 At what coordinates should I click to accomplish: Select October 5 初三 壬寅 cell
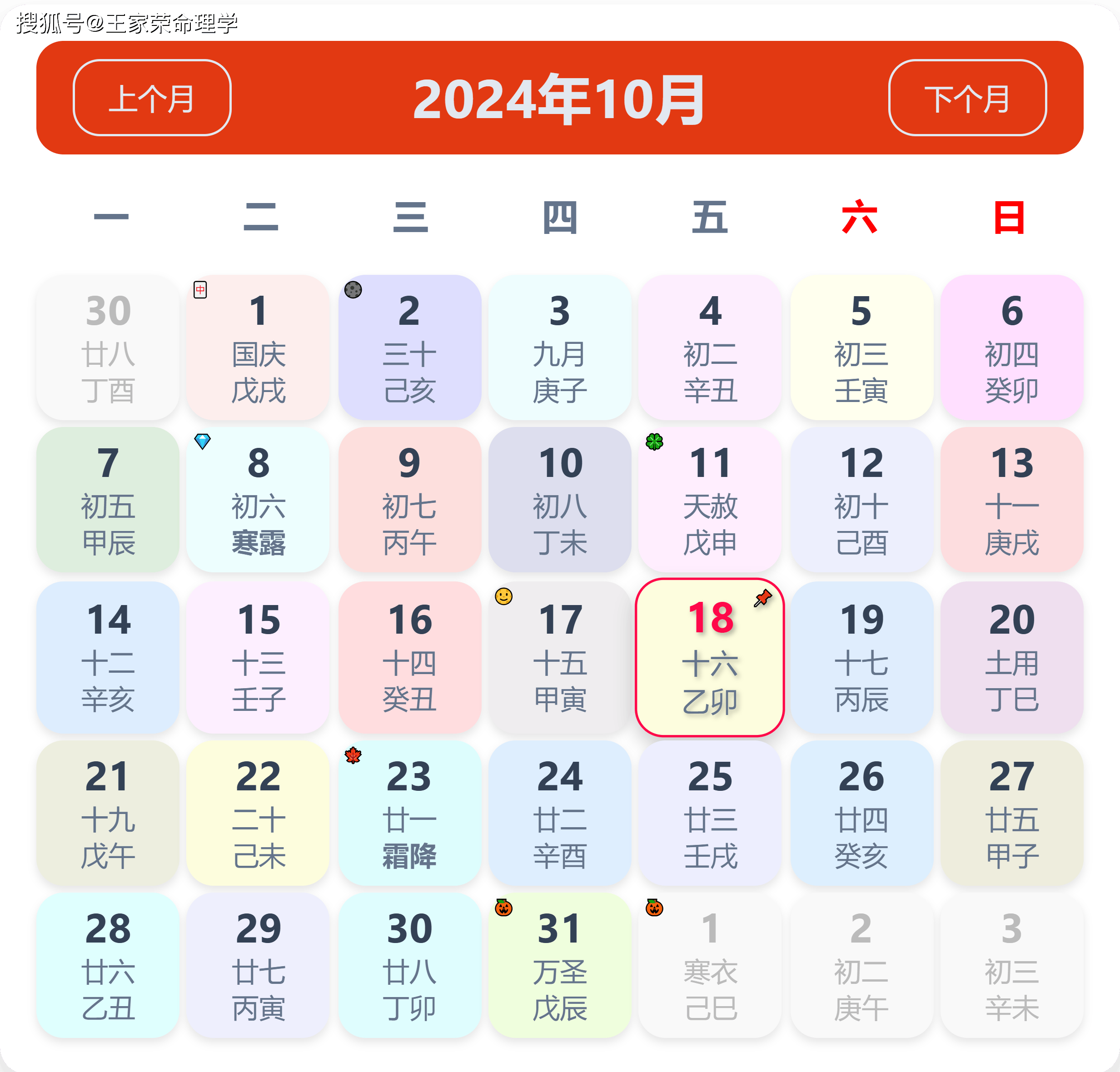click(x=862, y=347)
